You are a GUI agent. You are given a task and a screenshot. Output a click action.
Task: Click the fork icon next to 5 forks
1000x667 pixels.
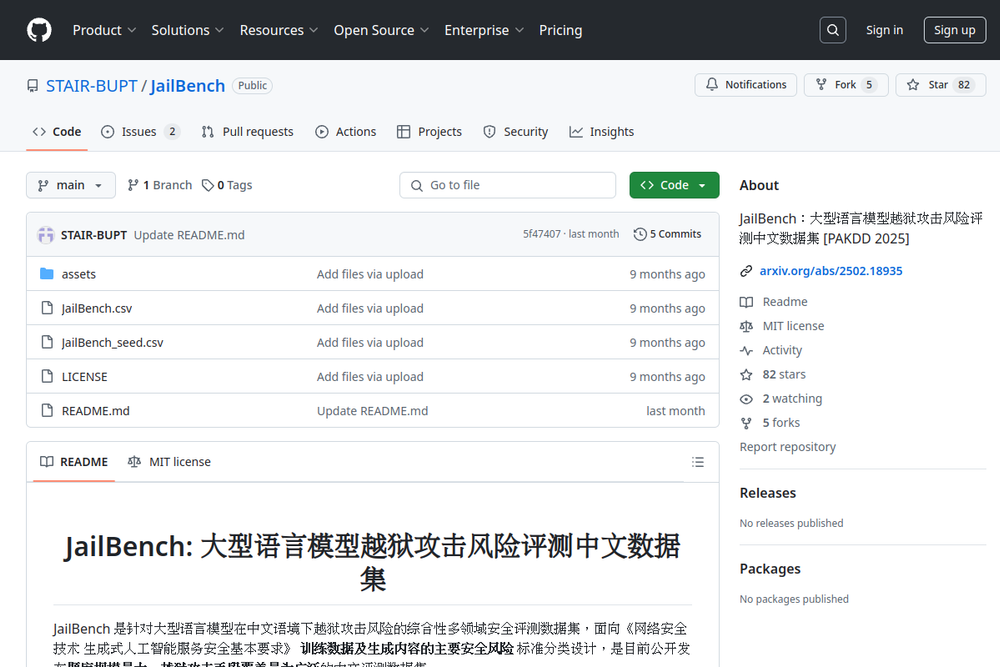746,423
